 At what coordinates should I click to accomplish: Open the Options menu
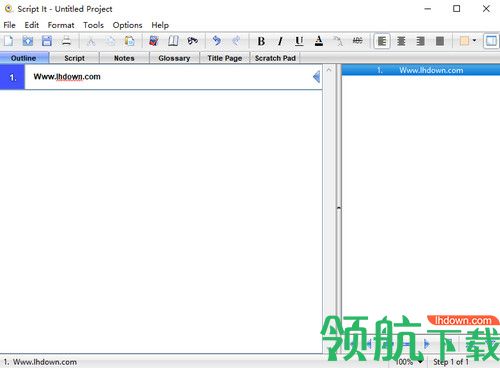(x=127, y=25)
